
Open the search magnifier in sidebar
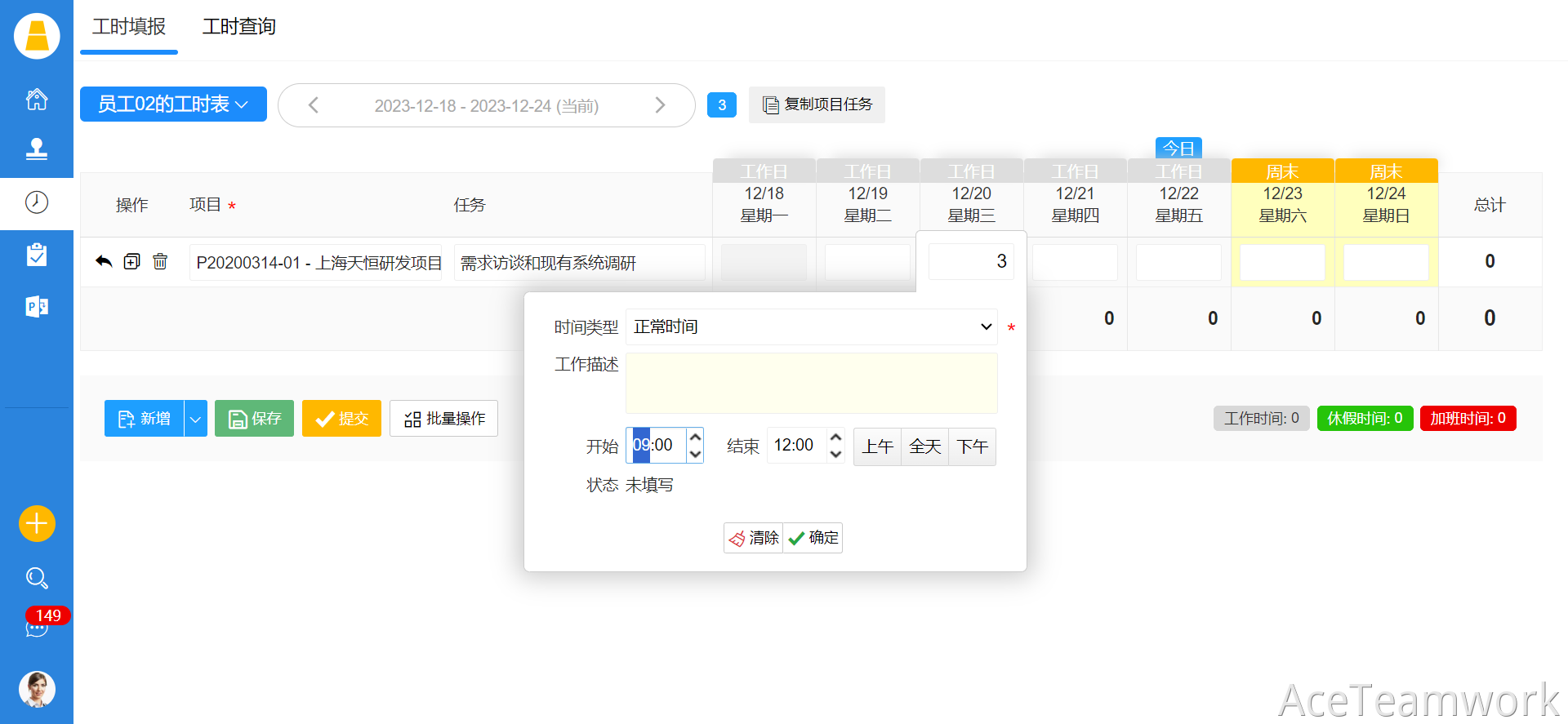coord(37,578)
